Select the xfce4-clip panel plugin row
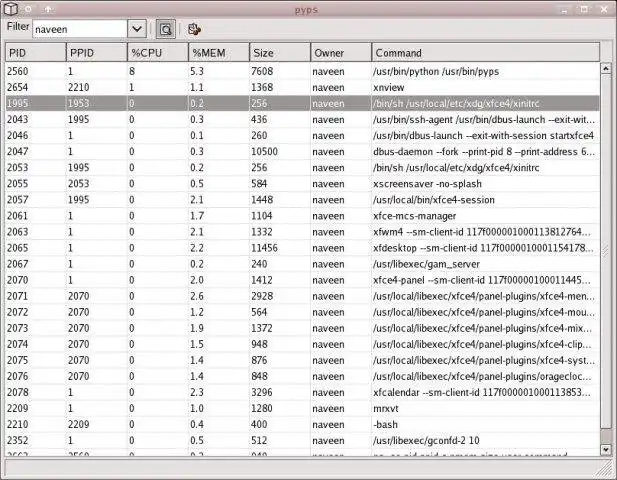 point(302,344)
